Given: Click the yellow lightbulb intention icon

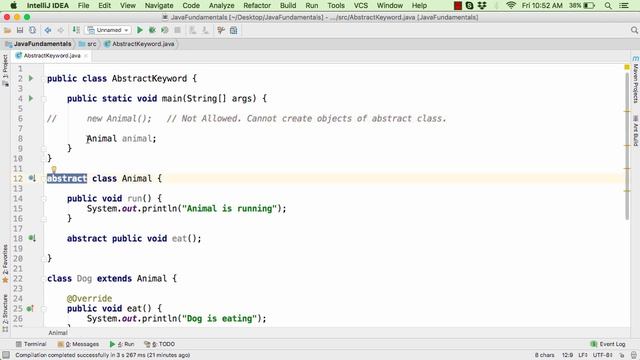Looking at the screenshot, I should 53,169.
